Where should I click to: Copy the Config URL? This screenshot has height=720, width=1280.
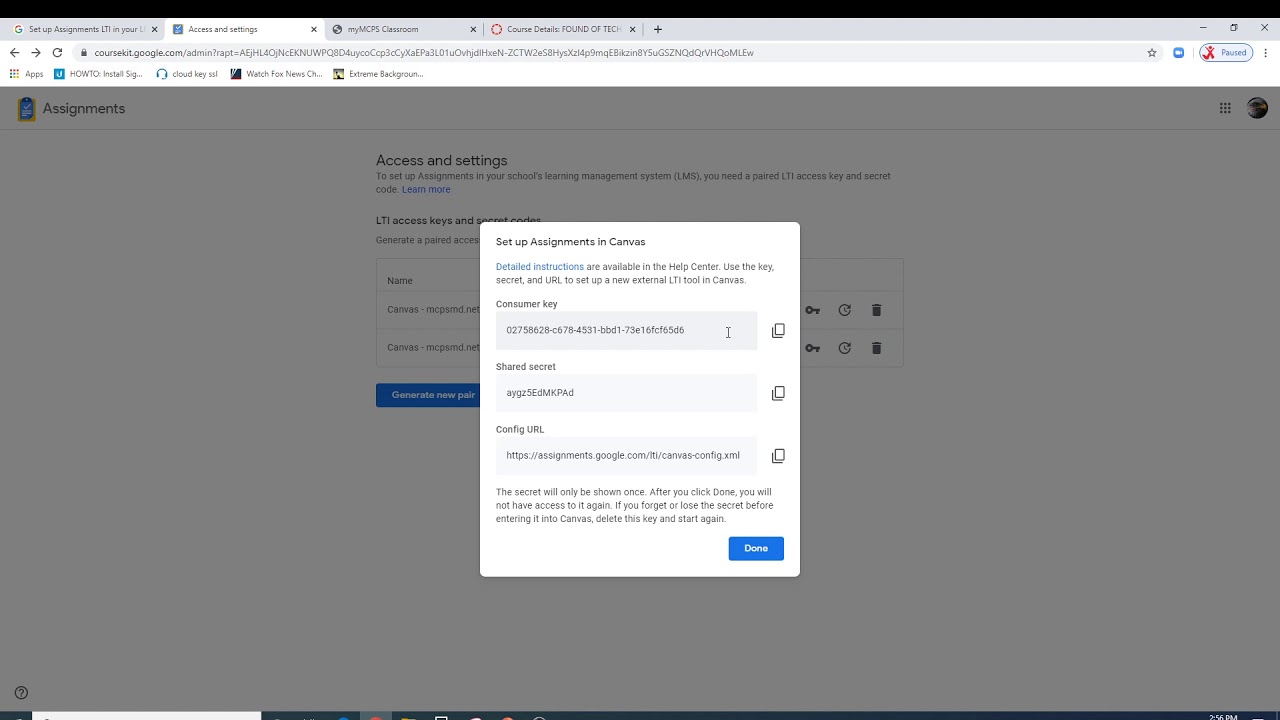pos(778,456)
